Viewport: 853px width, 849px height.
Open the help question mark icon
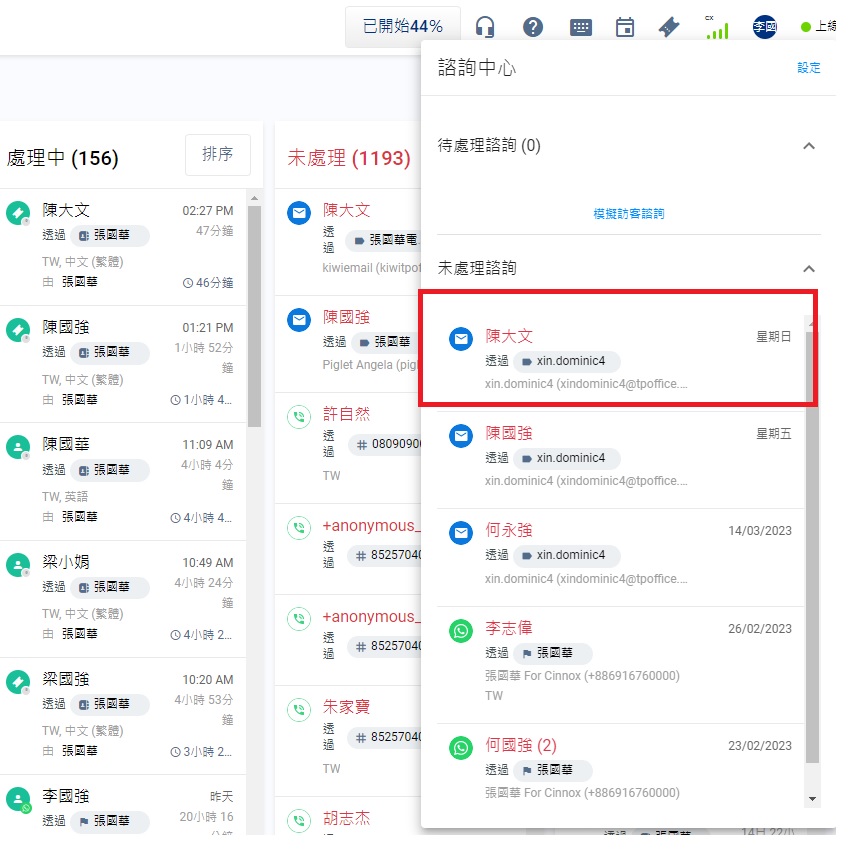click(x=533, y=27)
